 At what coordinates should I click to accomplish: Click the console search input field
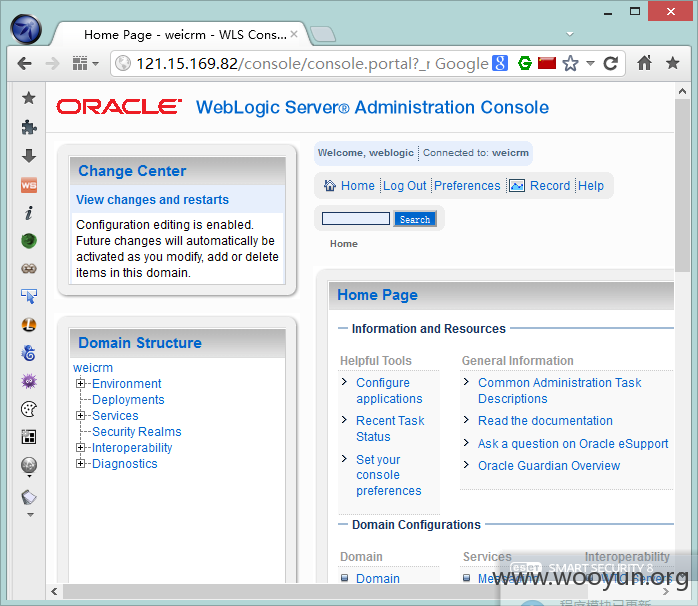tap(356, 219)
